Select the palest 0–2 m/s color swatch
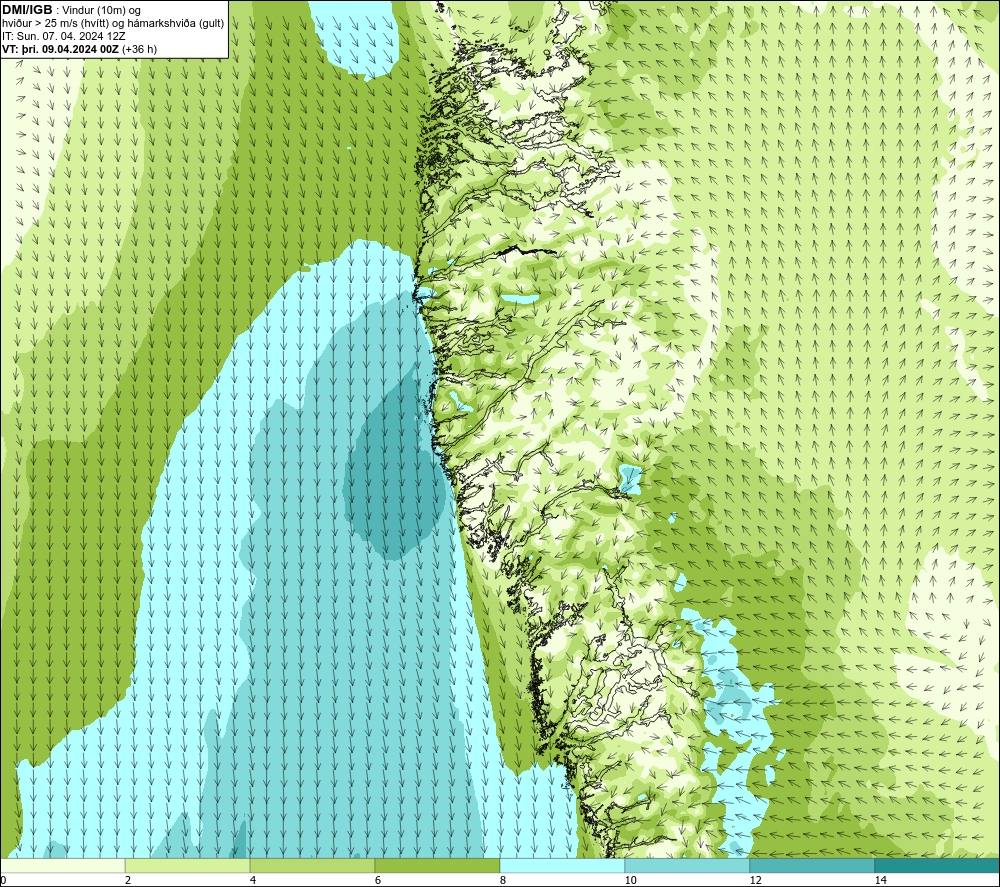1000x887 pixels. pos(62,865)
